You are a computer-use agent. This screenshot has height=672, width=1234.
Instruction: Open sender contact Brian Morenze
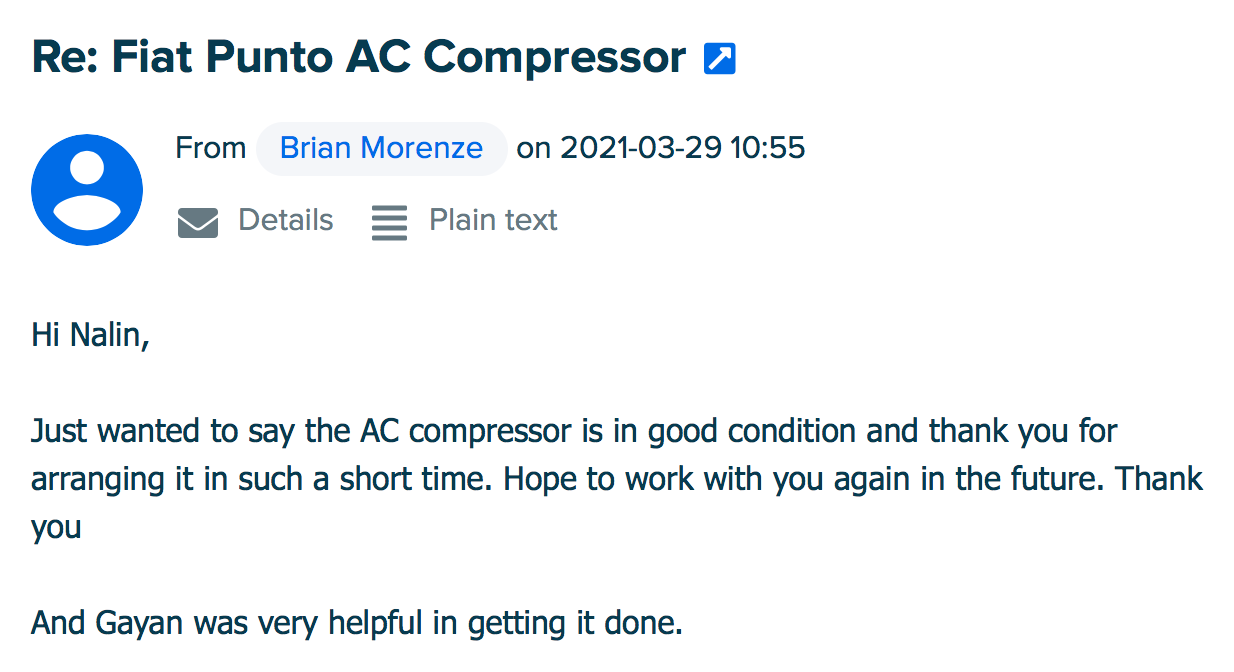(x=381, y=149)
